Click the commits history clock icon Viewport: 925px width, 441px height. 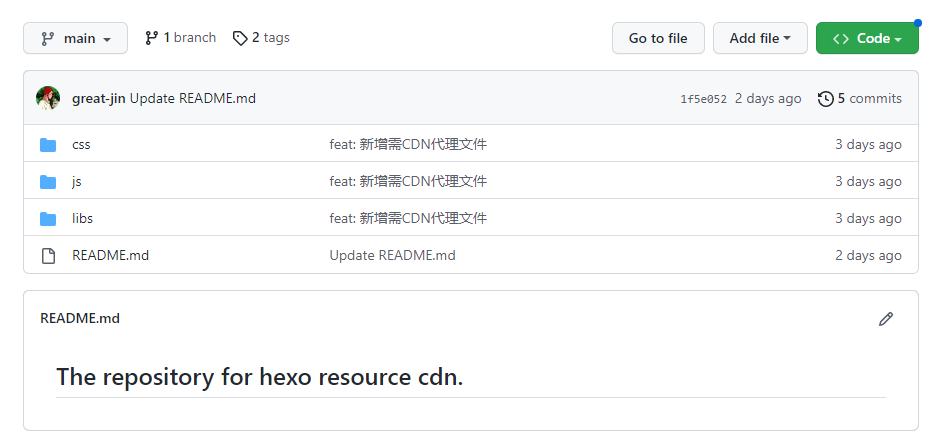click(825, 99)
